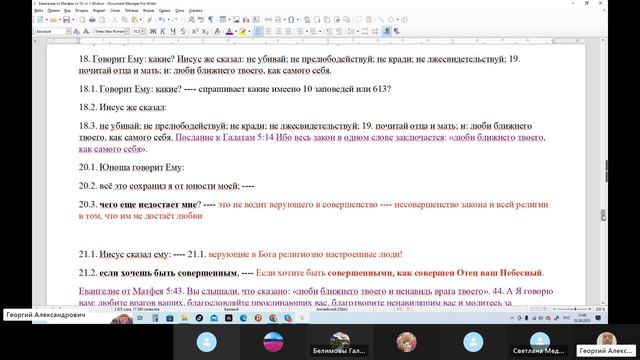
Task: Click the Insert image icon
Action: point(236,20)
